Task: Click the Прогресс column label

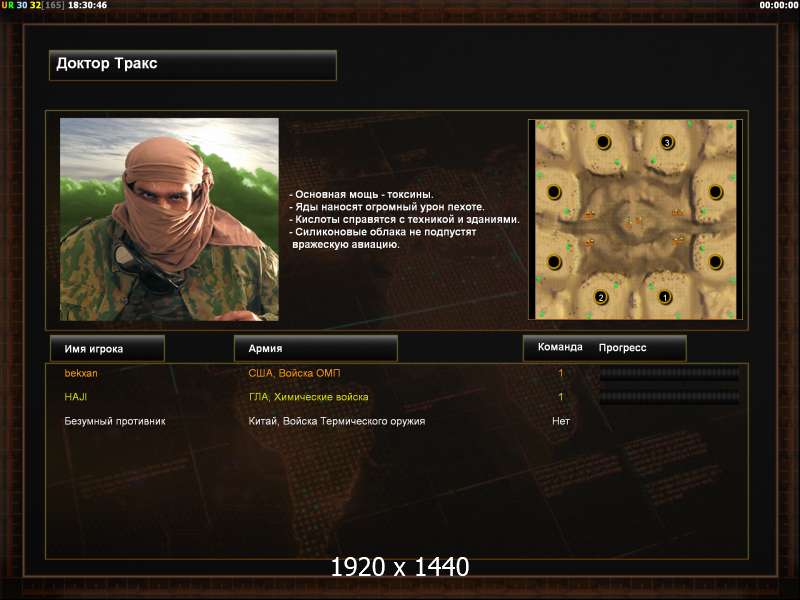Action: click(622, 347)
